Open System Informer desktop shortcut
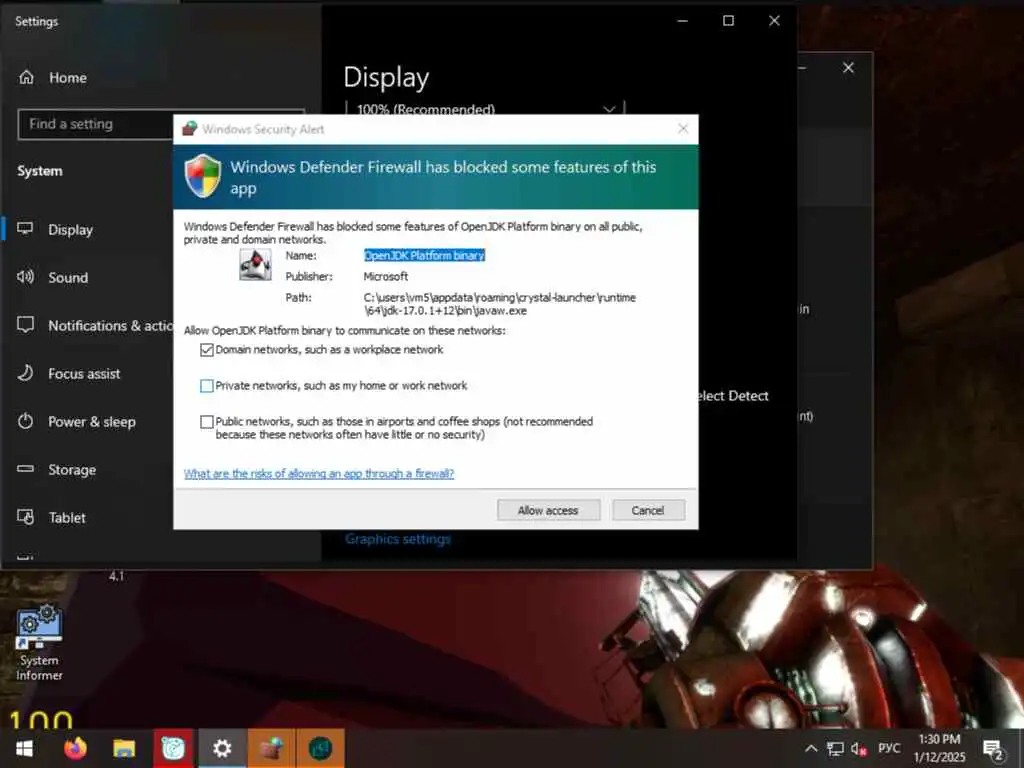The width and height of the screenshot is (1024, 768). [39, 643]
